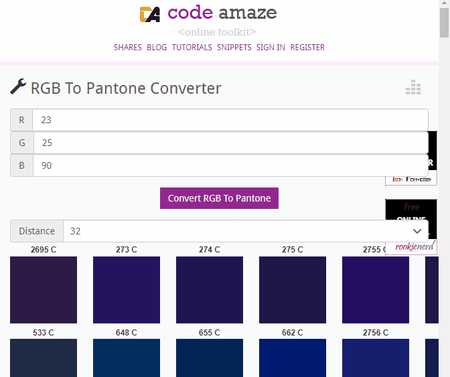The image size is (450, 377).
Task: Click the wrench icon beside converter title
Action: (18, 87)
